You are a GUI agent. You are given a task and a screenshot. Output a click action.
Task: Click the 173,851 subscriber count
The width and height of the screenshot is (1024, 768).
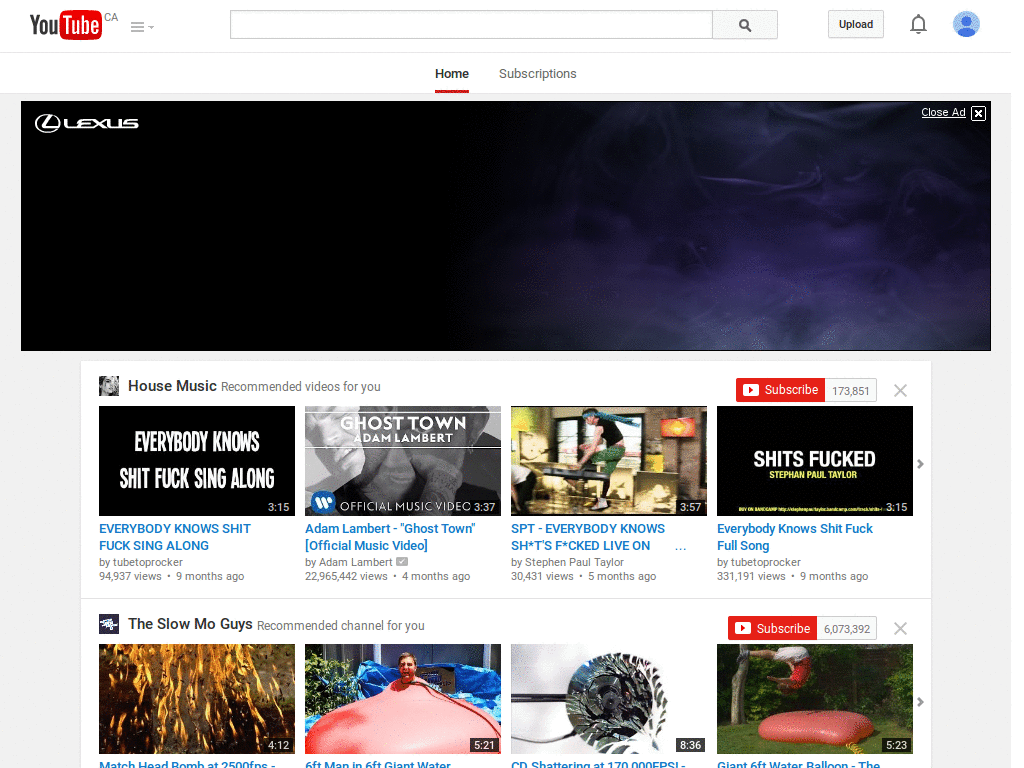[x=850, y=391]
